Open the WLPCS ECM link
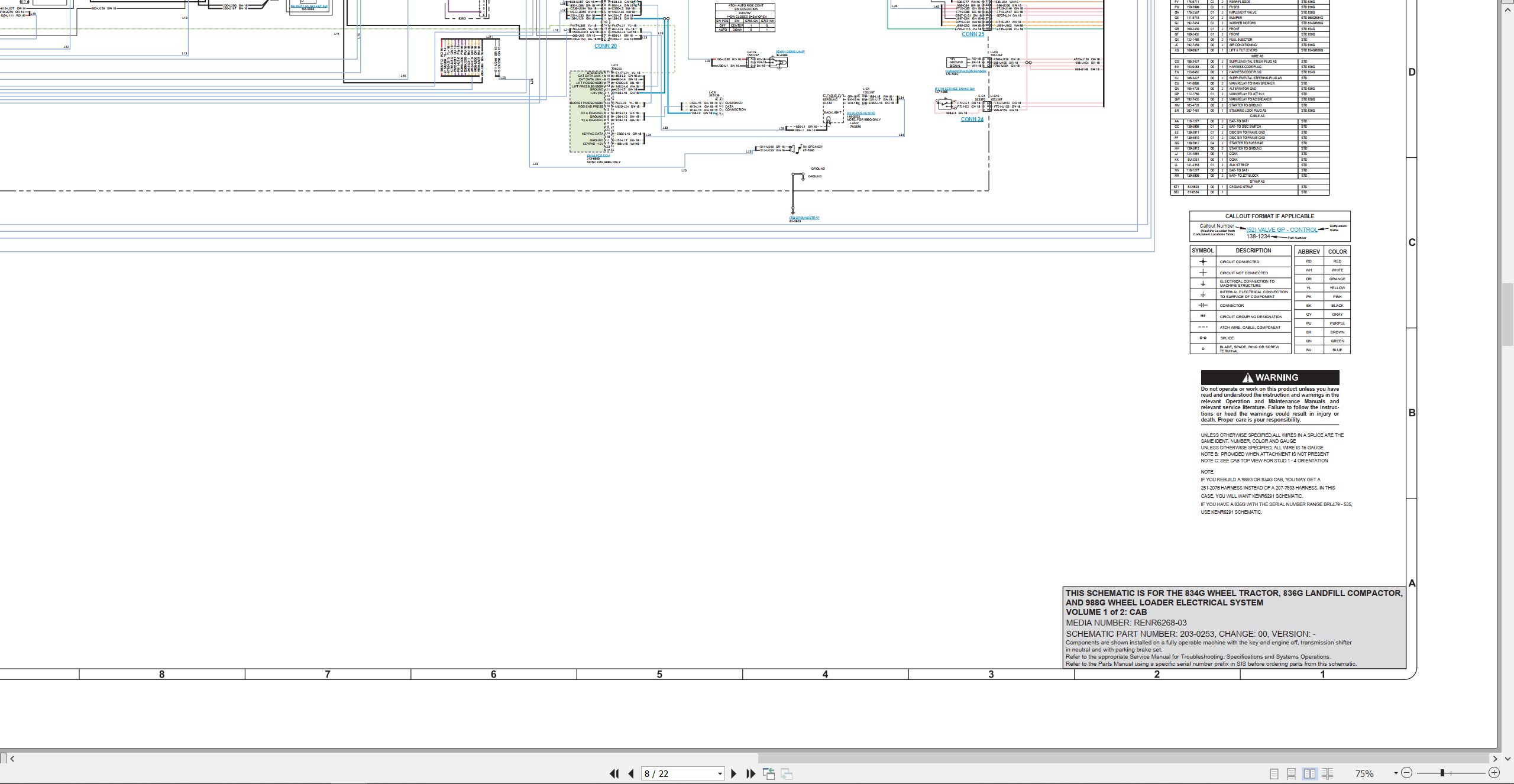The image size is (1514, 784). pyautogui.click(x=599, y=155)
